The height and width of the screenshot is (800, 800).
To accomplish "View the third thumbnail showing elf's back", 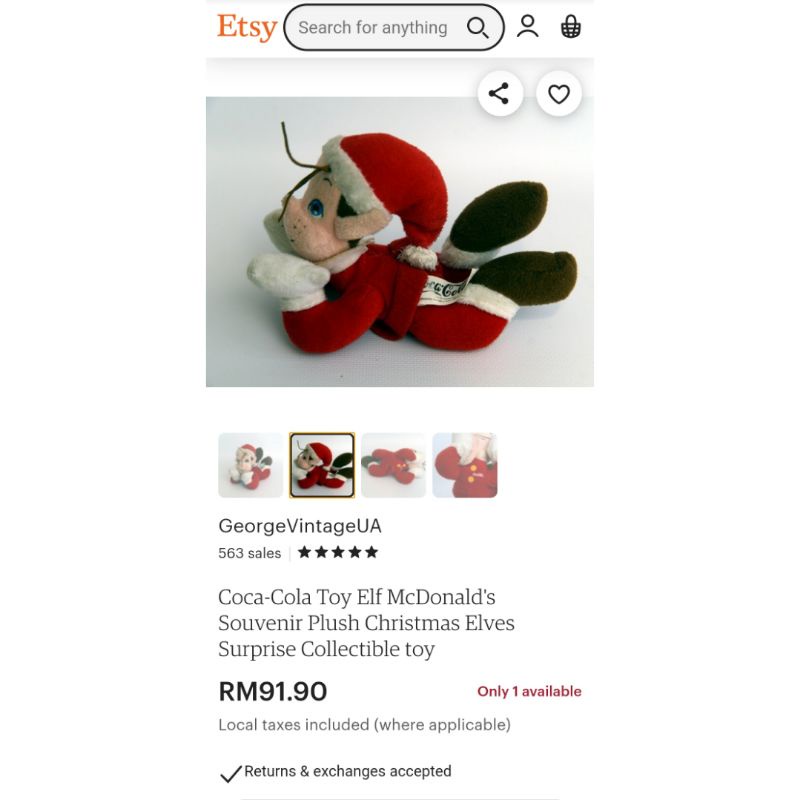I will (393, 465).
